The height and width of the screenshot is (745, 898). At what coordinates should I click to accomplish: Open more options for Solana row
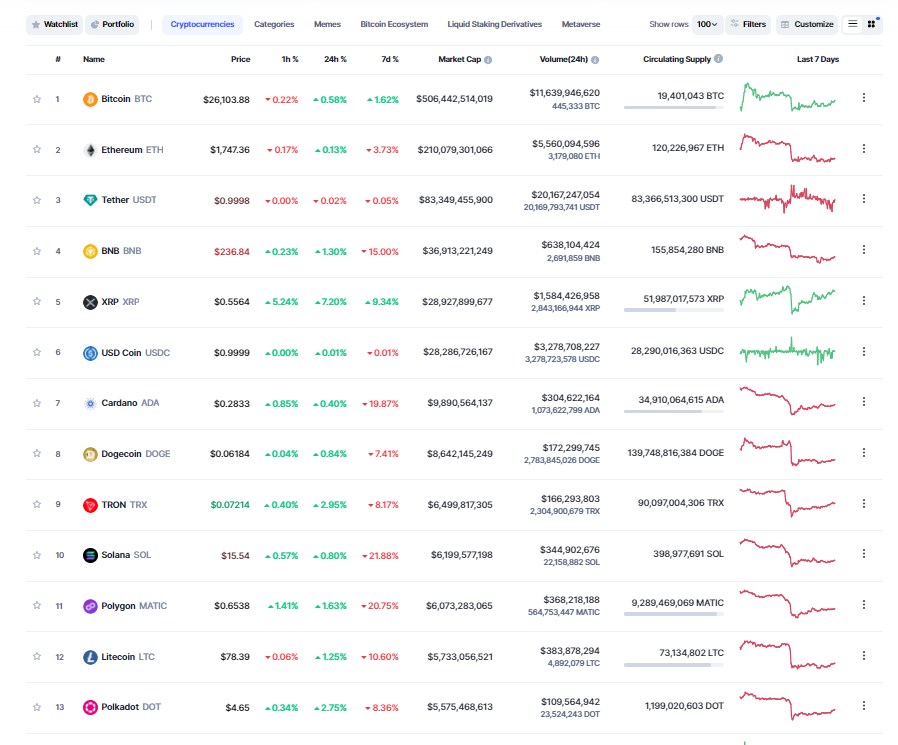click(x=864, y=554)
